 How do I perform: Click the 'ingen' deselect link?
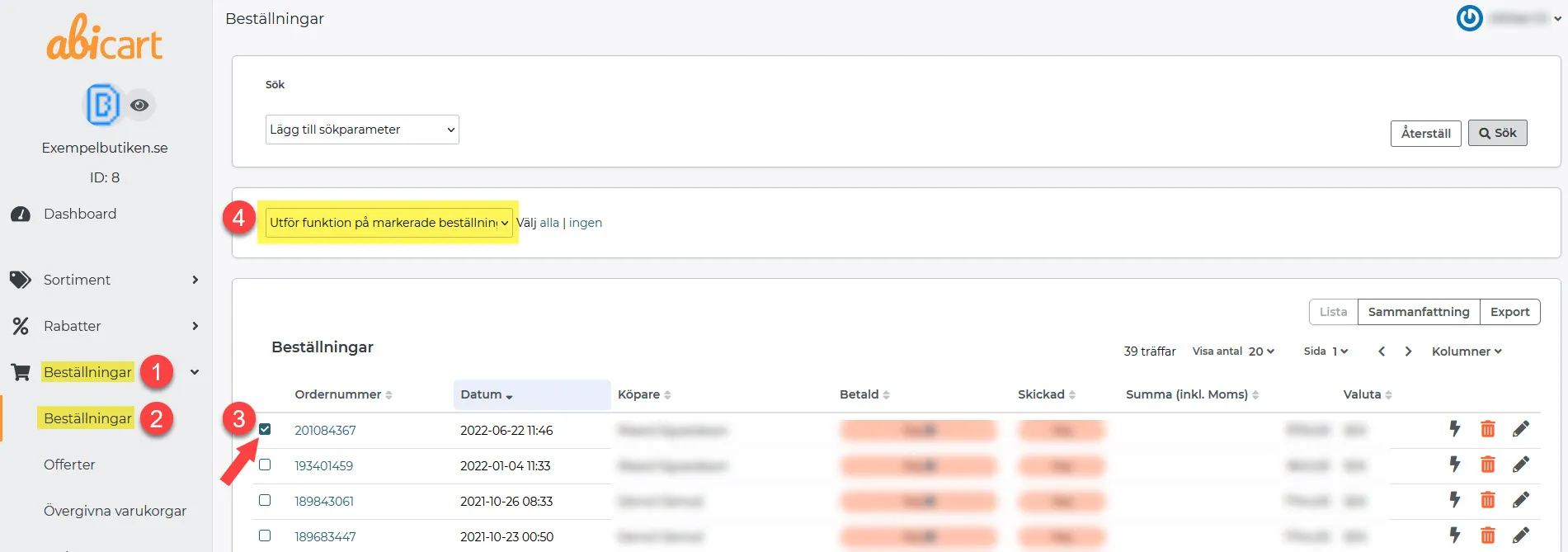(x=586, y=223)
